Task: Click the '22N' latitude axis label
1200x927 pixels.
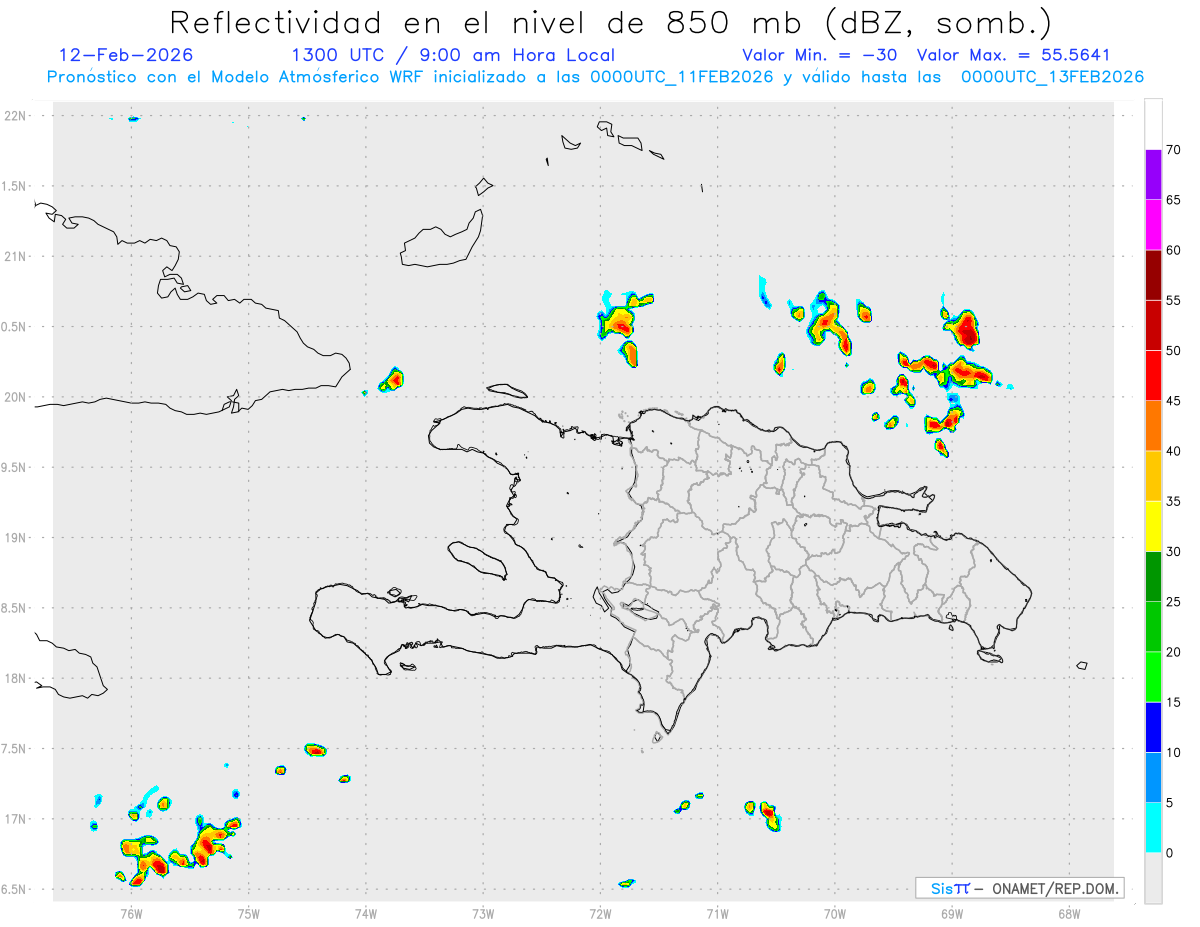Action: tap(17, 116)
